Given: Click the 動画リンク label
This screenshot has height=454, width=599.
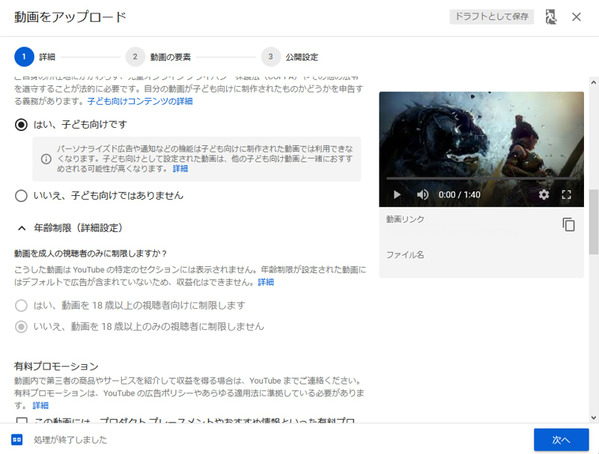Looking at the screenshot, I should 405,219.
